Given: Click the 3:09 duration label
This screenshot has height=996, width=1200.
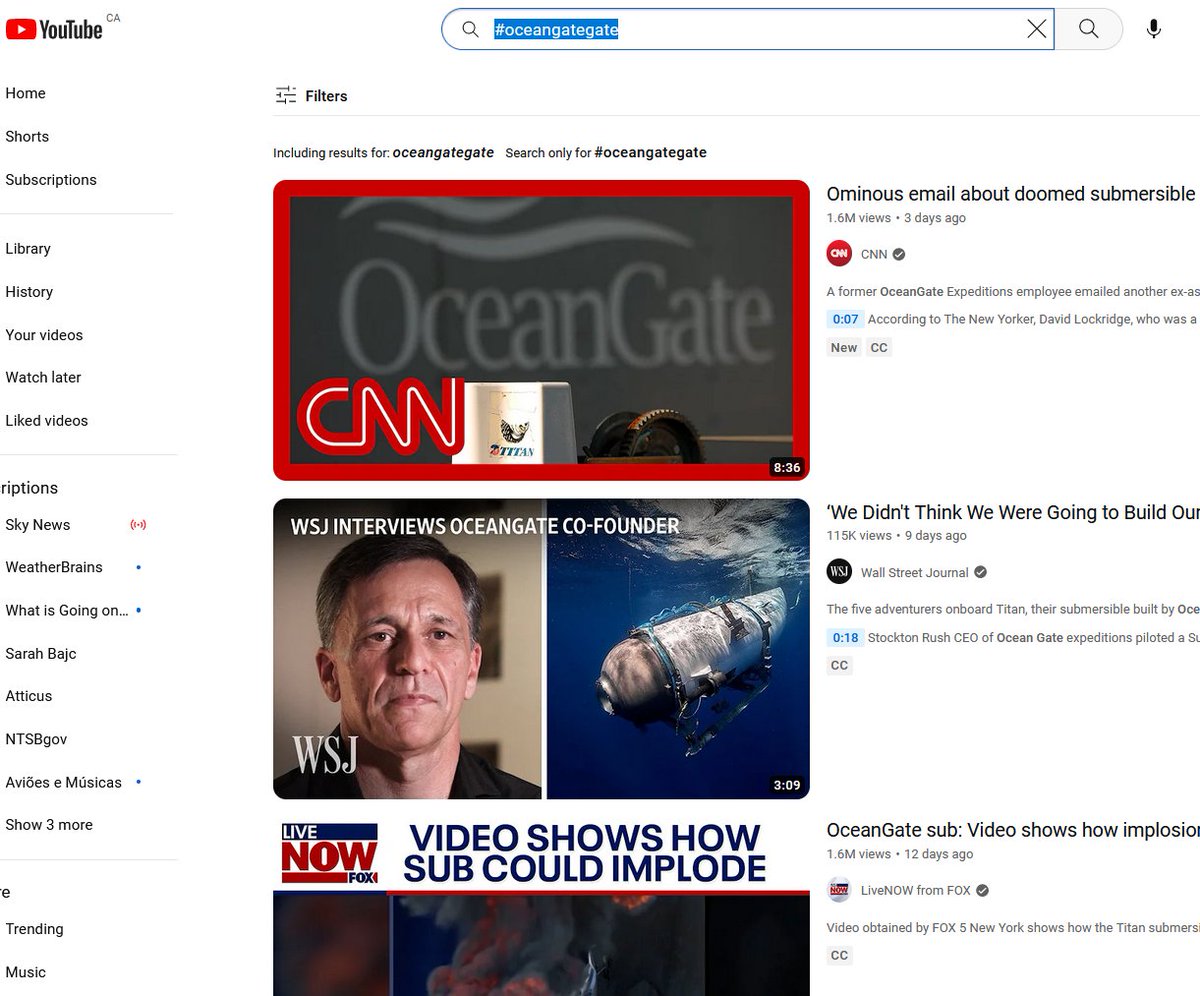Looking at the screenshot, I should pos(787,785).
